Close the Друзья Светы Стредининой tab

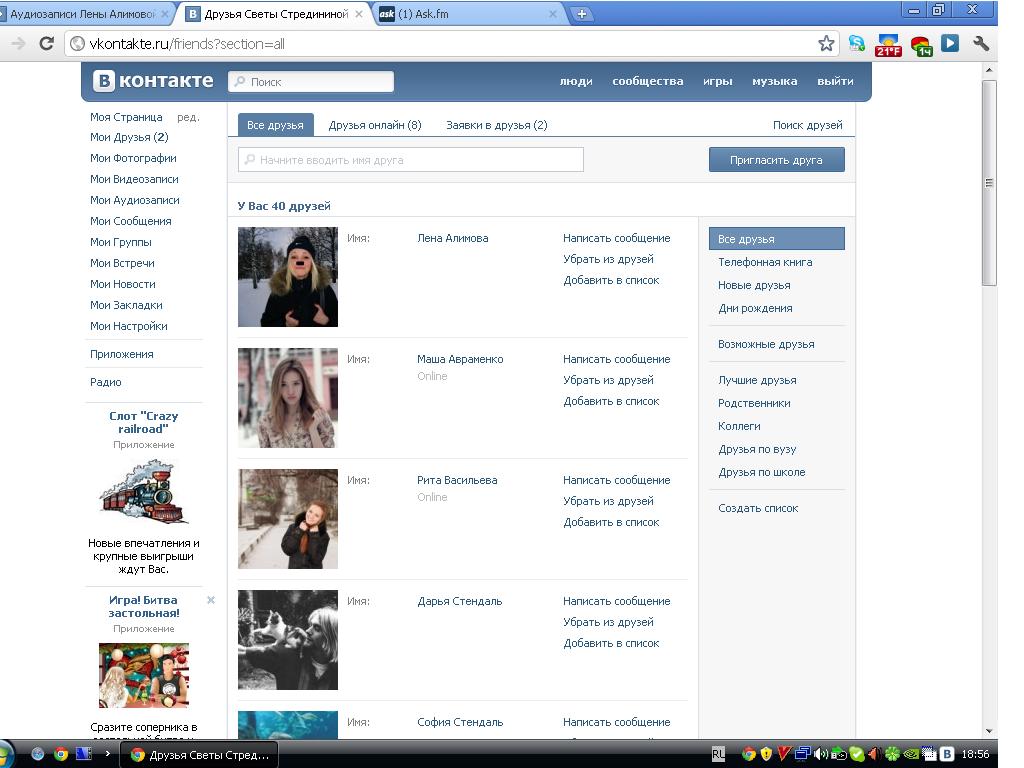click(359, 14)
